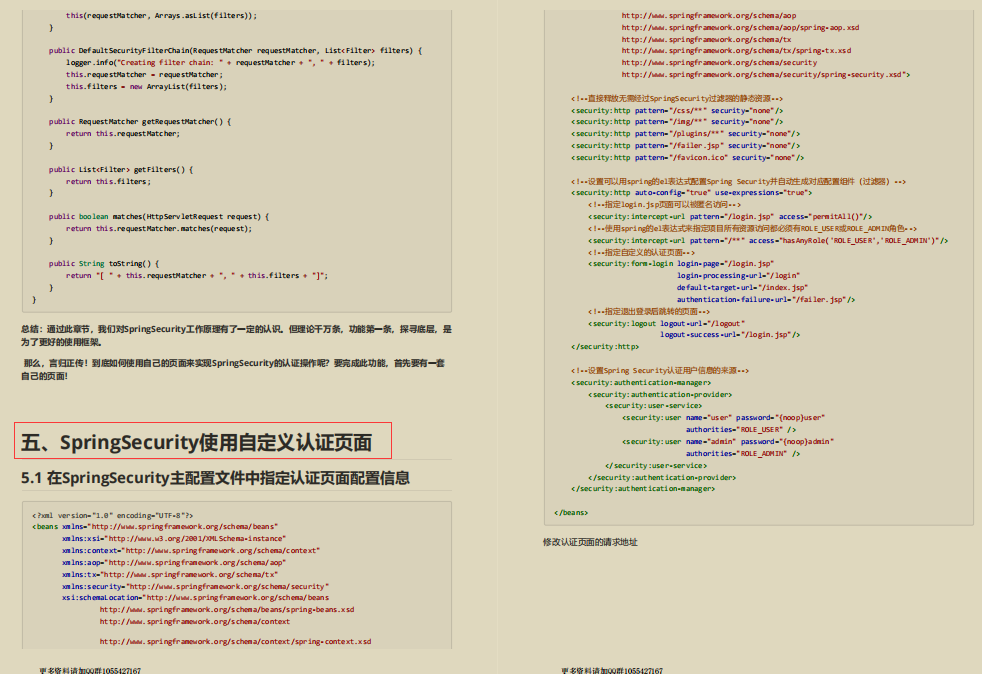This screenshot has height=674, width=982.
Task: Click the 'authentication-failure-url="/failer.jsp"' line
Action: click(x=766, y=300)
